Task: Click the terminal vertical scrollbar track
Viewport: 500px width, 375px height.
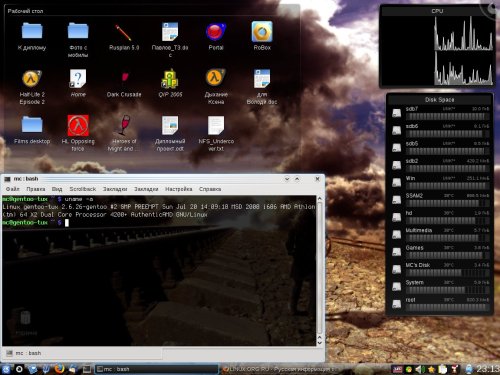Action: pyautogui.click(x=320, y=268)
